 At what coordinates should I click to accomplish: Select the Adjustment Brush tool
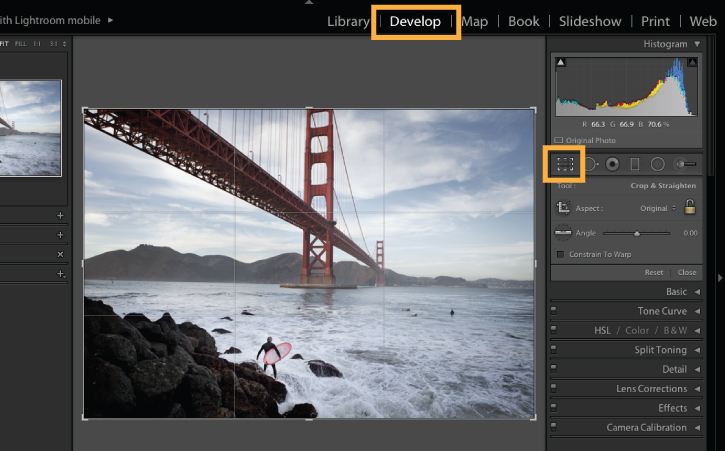point(685,164)
